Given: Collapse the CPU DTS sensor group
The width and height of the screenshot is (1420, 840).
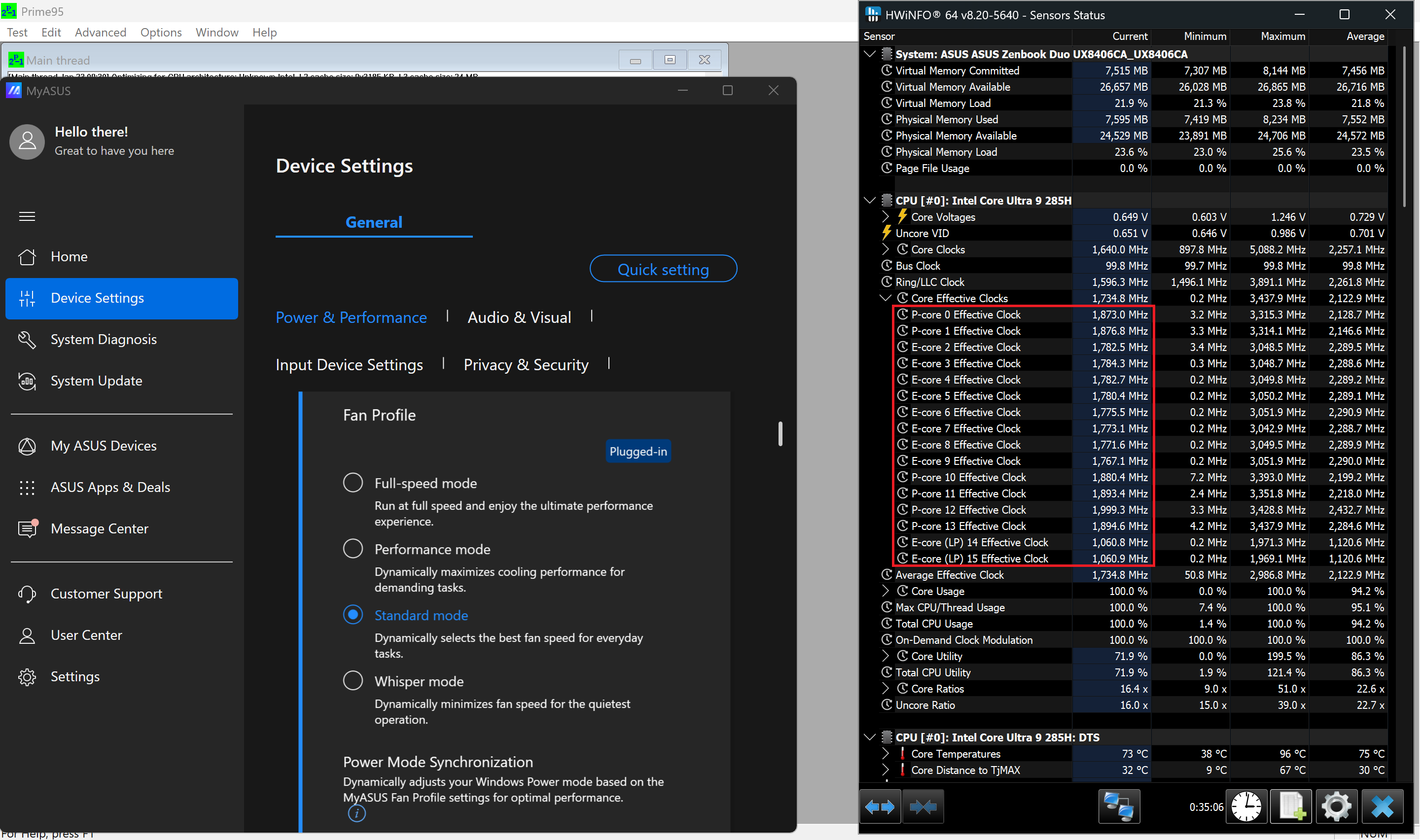Looking at the screenshot, I should pyautogui.click(x=870, y=737).
